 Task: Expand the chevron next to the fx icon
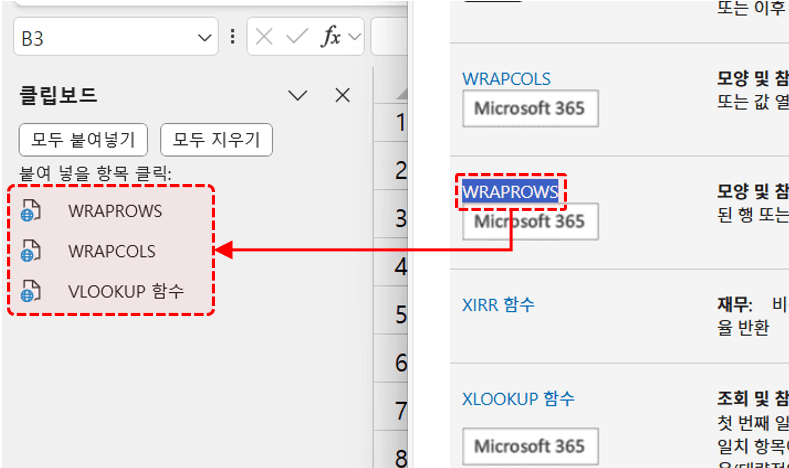tap(354, 37)
